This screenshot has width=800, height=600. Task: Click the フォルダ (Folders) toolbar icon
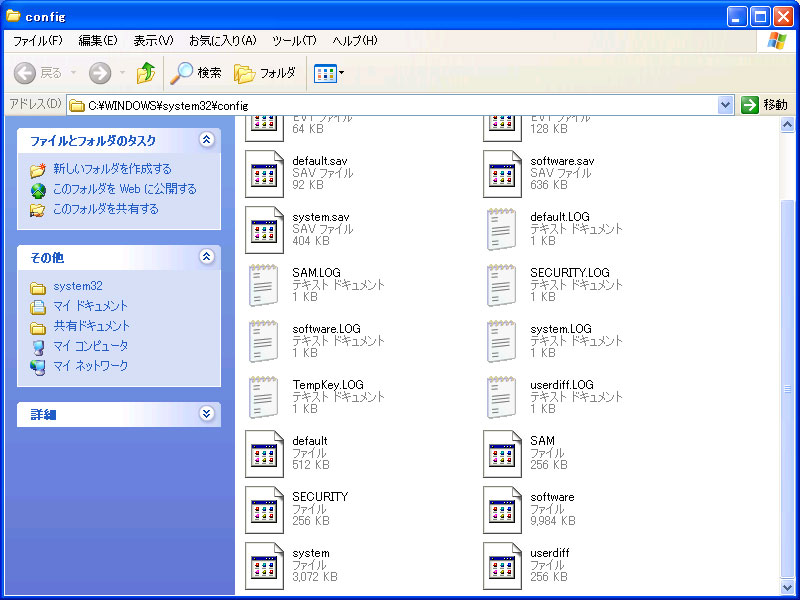253,72
